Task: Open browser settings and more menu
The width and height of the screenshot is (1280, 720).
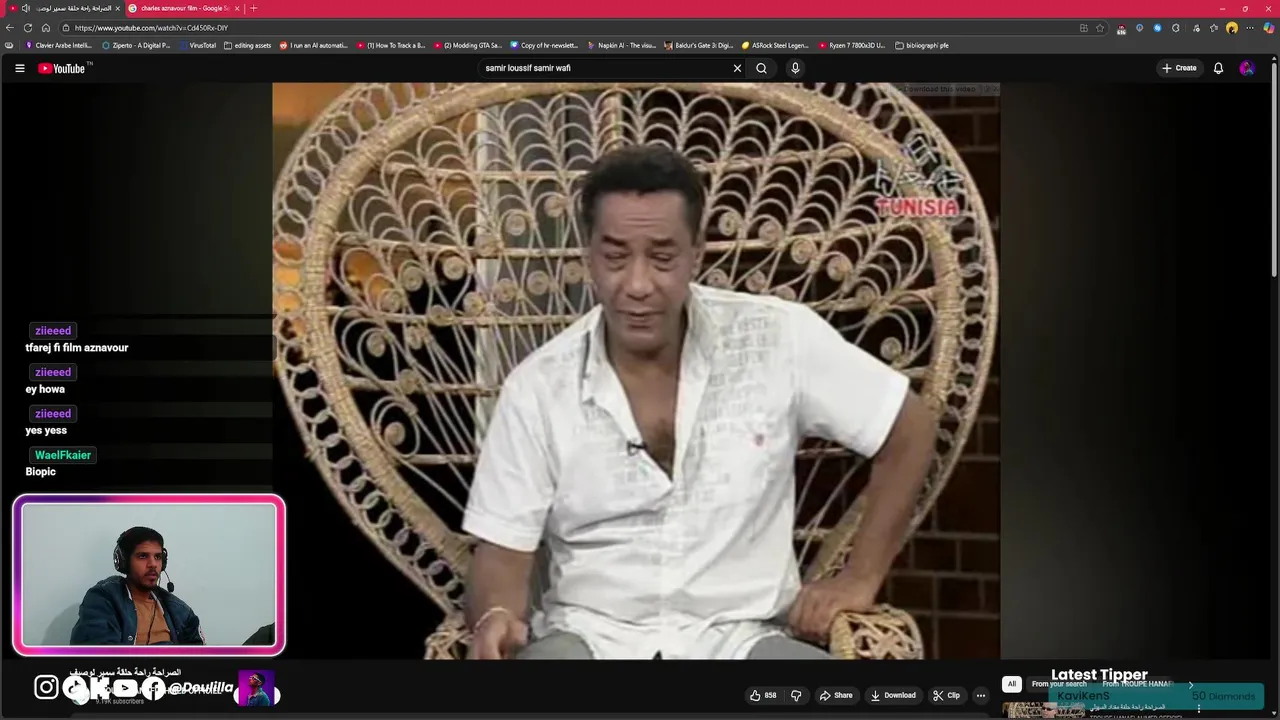Action: [x=1250, y=28]
